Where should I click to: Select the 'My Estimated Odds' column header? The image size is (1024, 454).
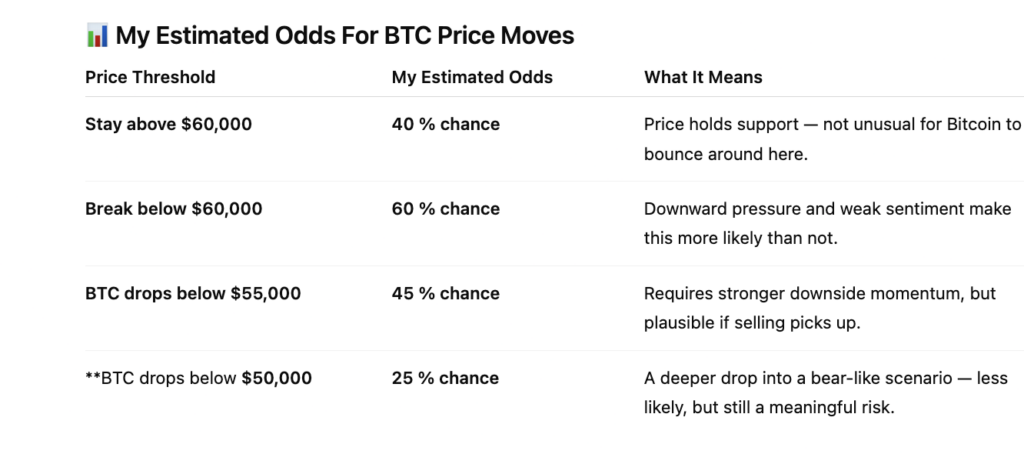pyautogui.click(x=472, y=77)
